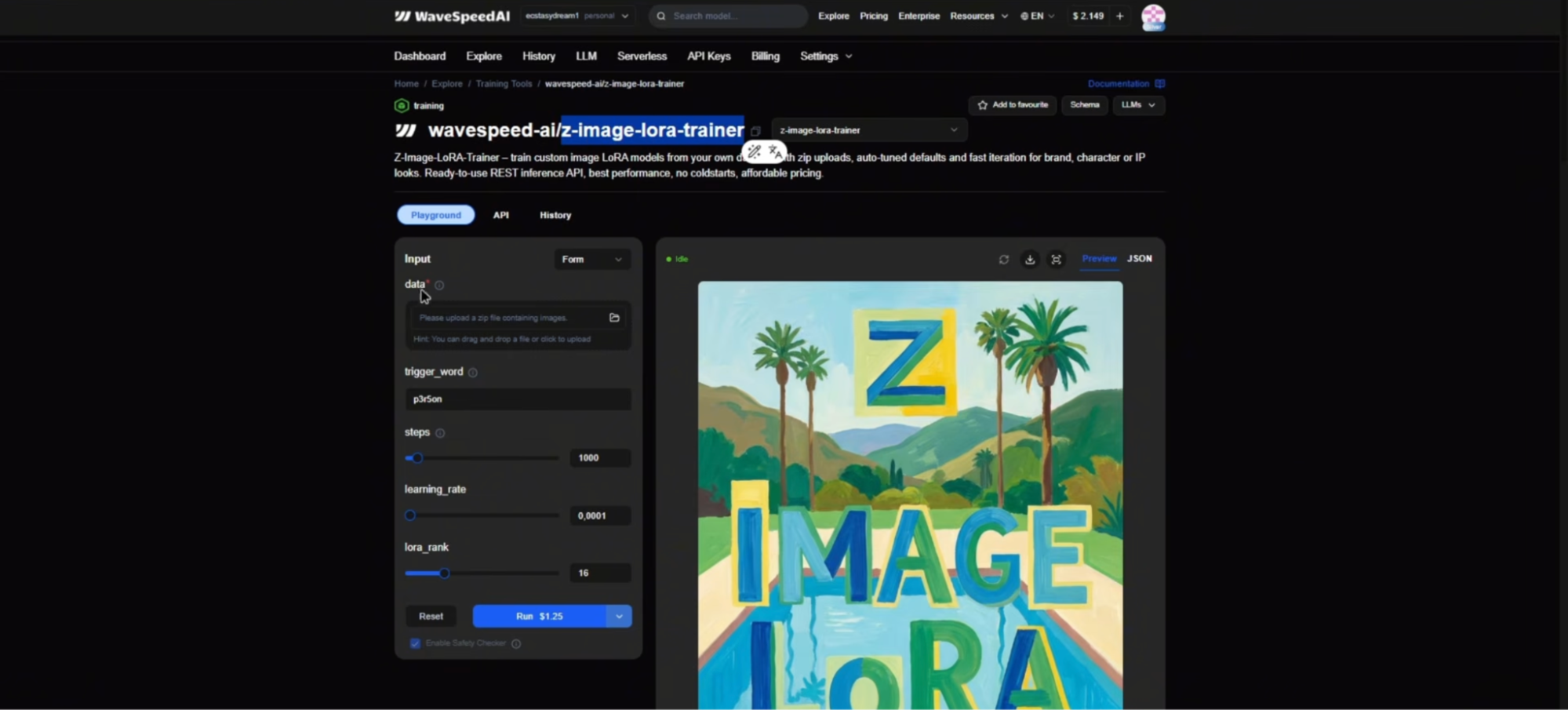This screenshot has width=1568, height=710.
Task: Click the magic wand icon in selection popup
Action: pos(754,151)
